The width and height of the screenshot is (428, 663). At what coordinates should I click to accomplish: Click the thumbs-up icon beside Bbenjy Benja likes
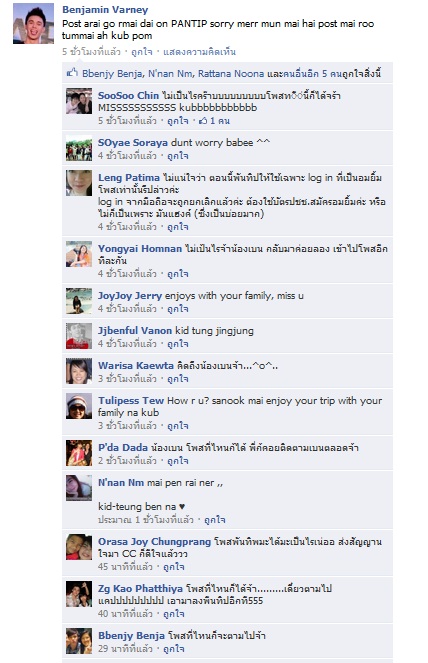72,73
